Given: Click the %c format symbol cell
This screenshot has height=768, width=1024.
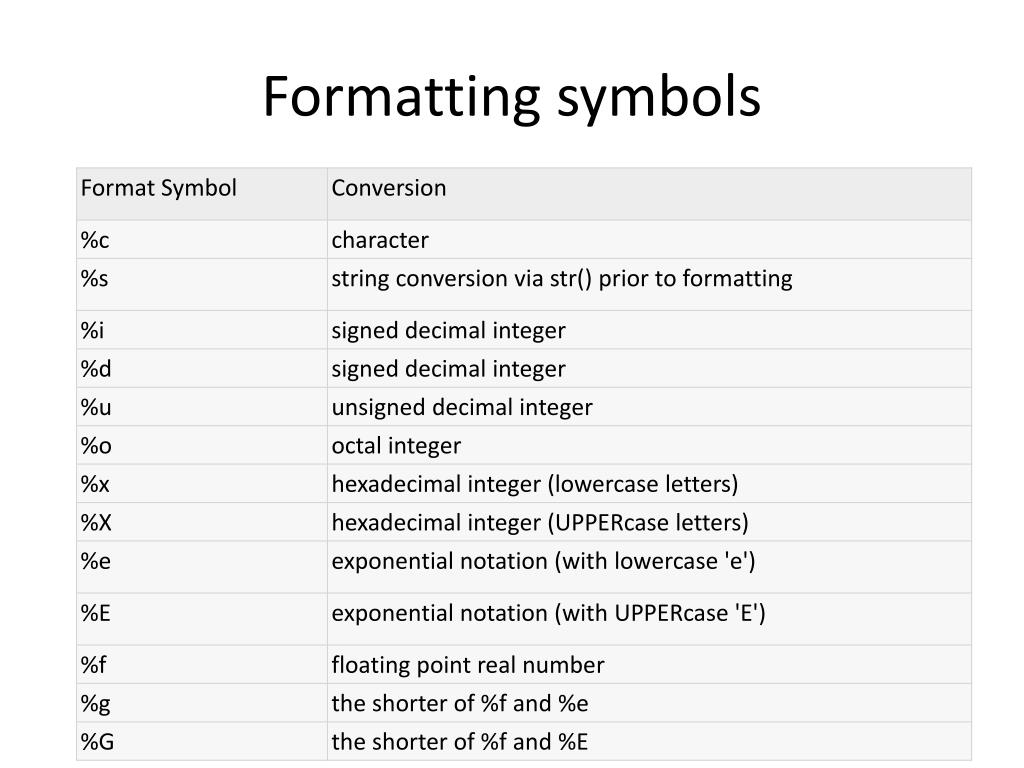Looking at the screenshot, I should (202, 240).
